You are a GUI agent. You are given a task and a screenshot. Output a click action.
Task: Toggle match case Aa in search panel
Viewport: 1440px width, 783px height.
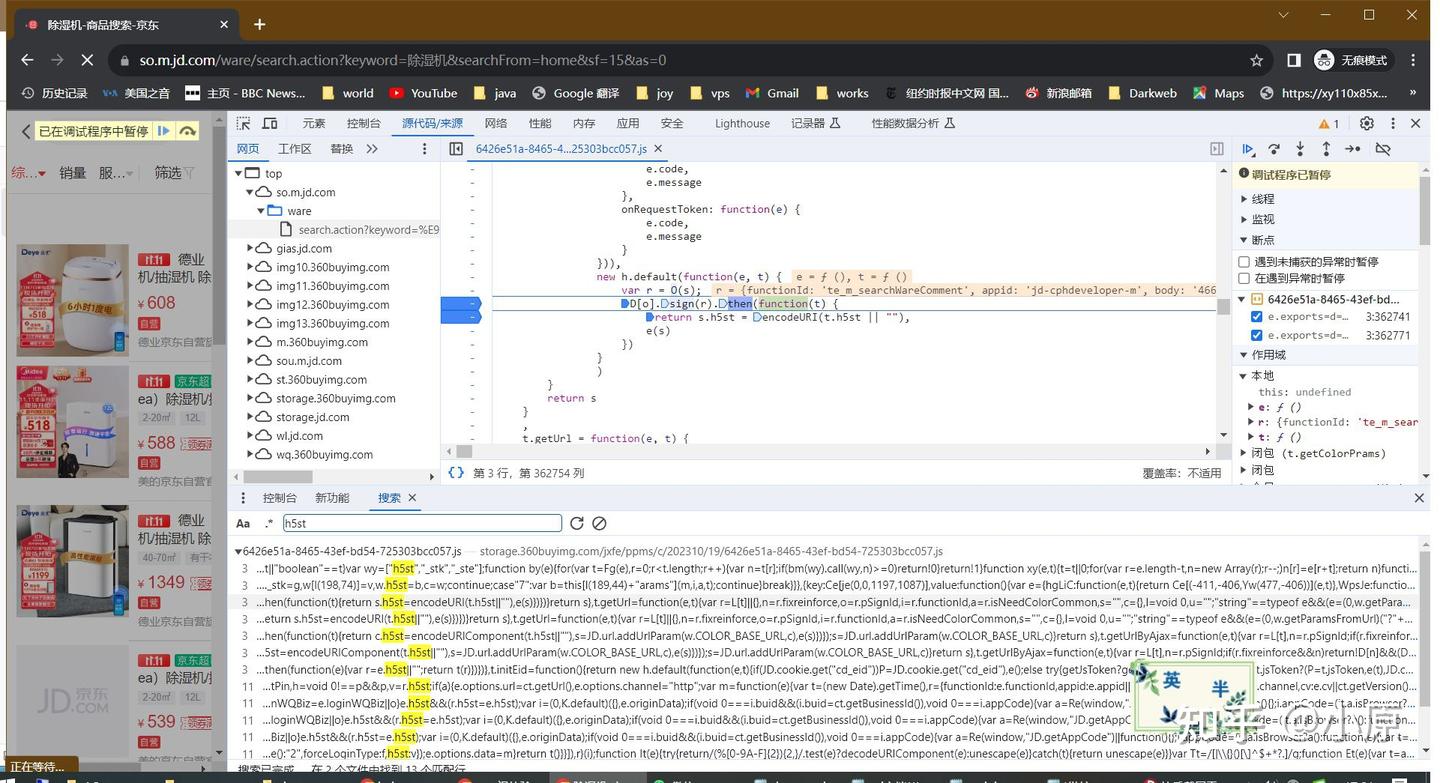pos(242,523)
